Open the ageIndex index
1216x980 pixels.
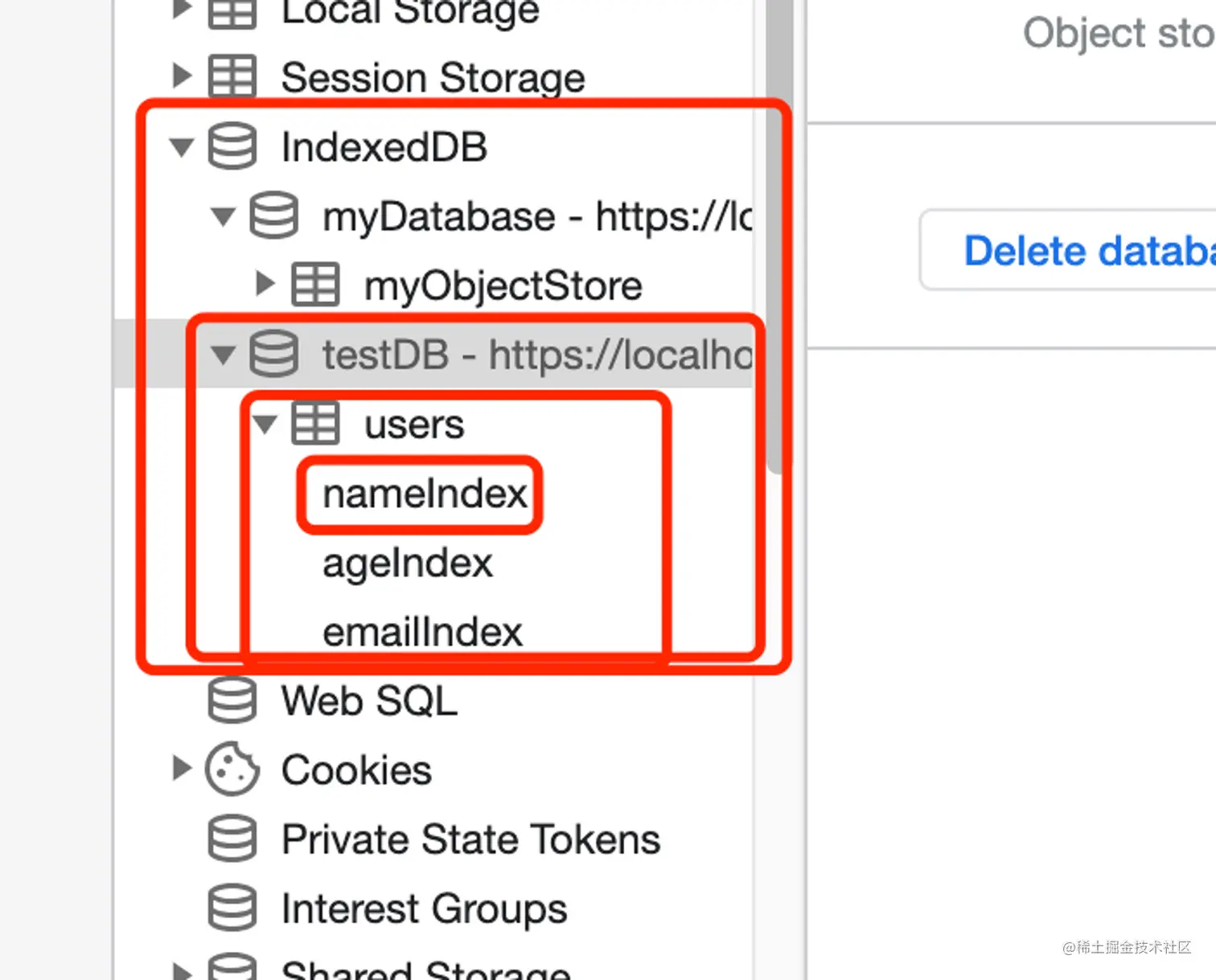coord(407,564)
